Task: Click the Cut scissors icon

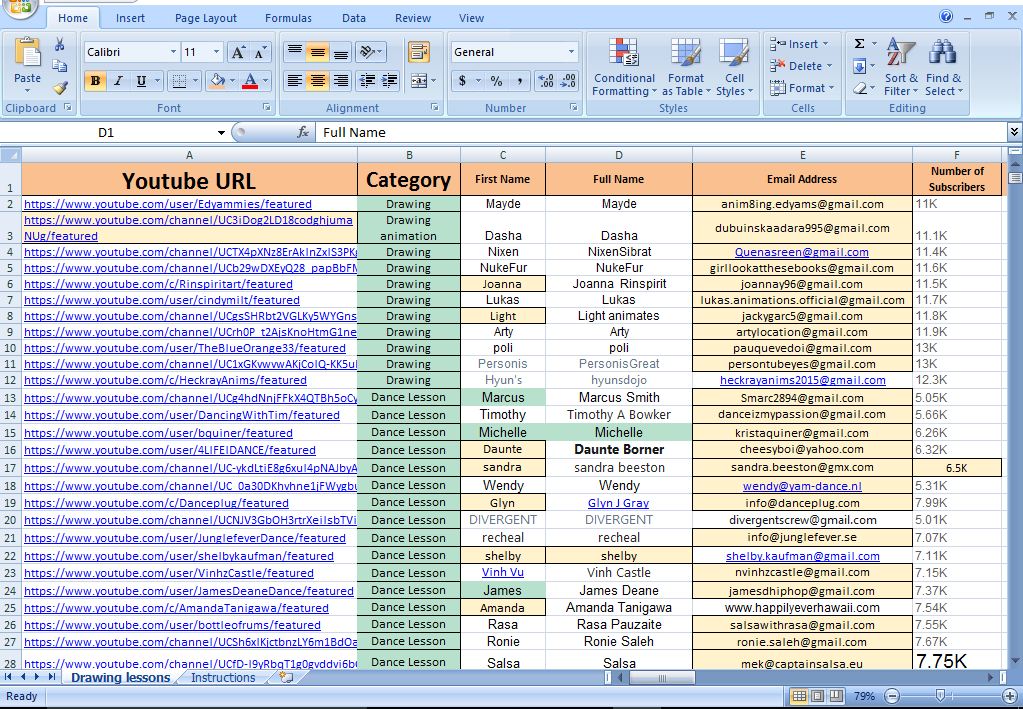Action: click(59, 44)
